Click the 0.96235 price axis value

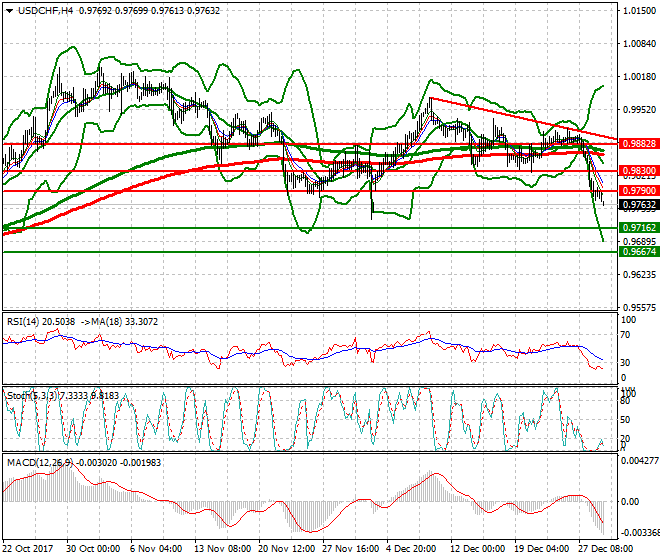639,275
